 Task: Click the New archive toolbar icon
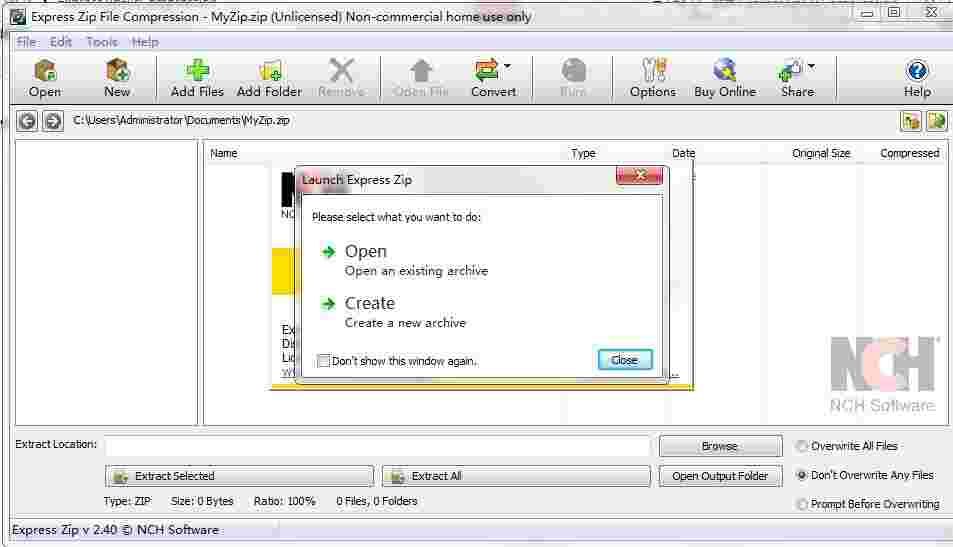[117, 71]
